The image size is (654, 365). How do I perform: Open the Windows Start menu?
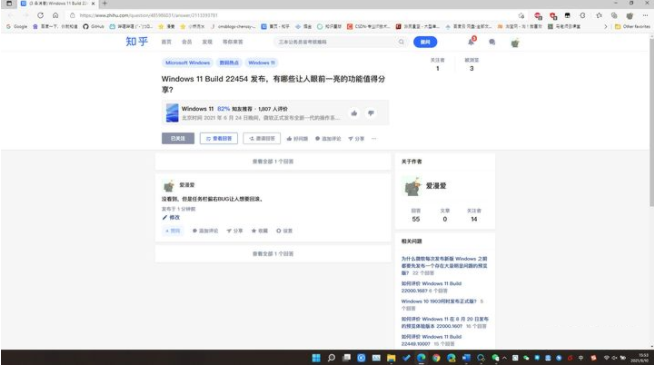(316, 357)
